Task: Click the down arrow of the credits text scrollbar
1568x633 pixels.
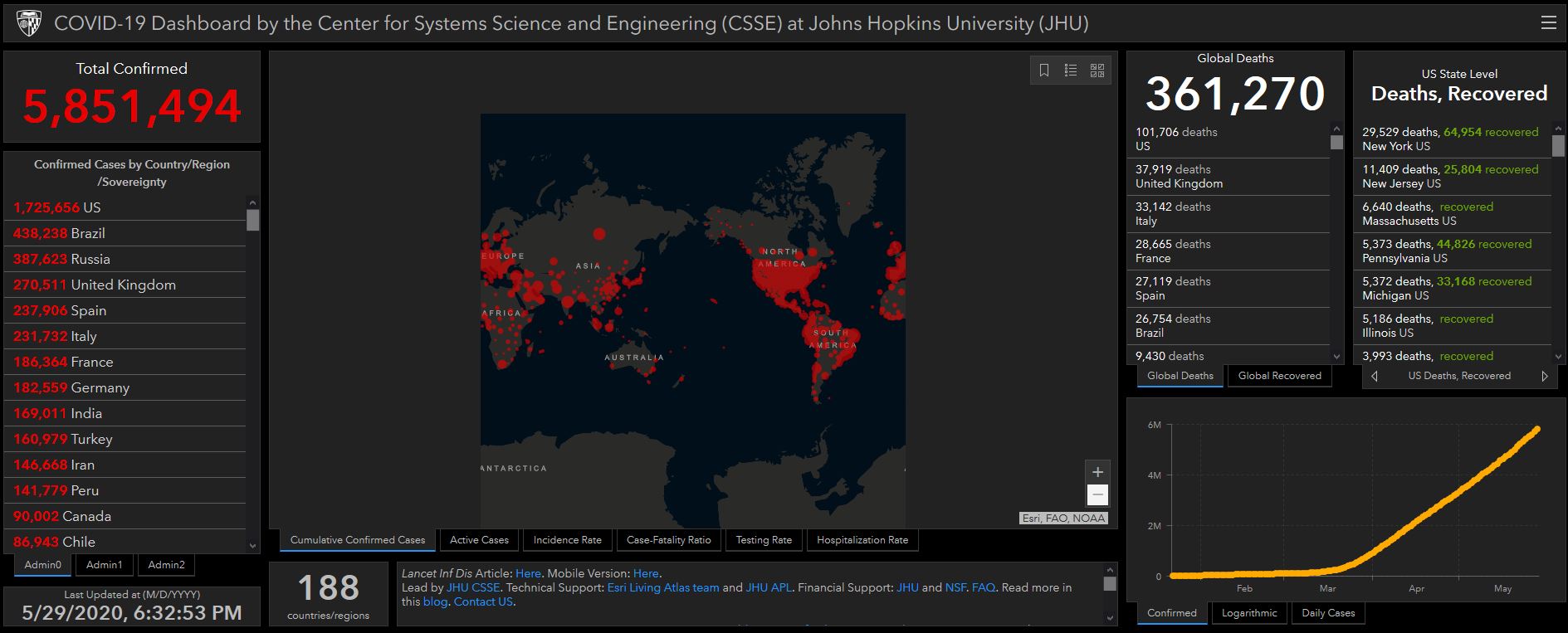Action: (1110, 617)
